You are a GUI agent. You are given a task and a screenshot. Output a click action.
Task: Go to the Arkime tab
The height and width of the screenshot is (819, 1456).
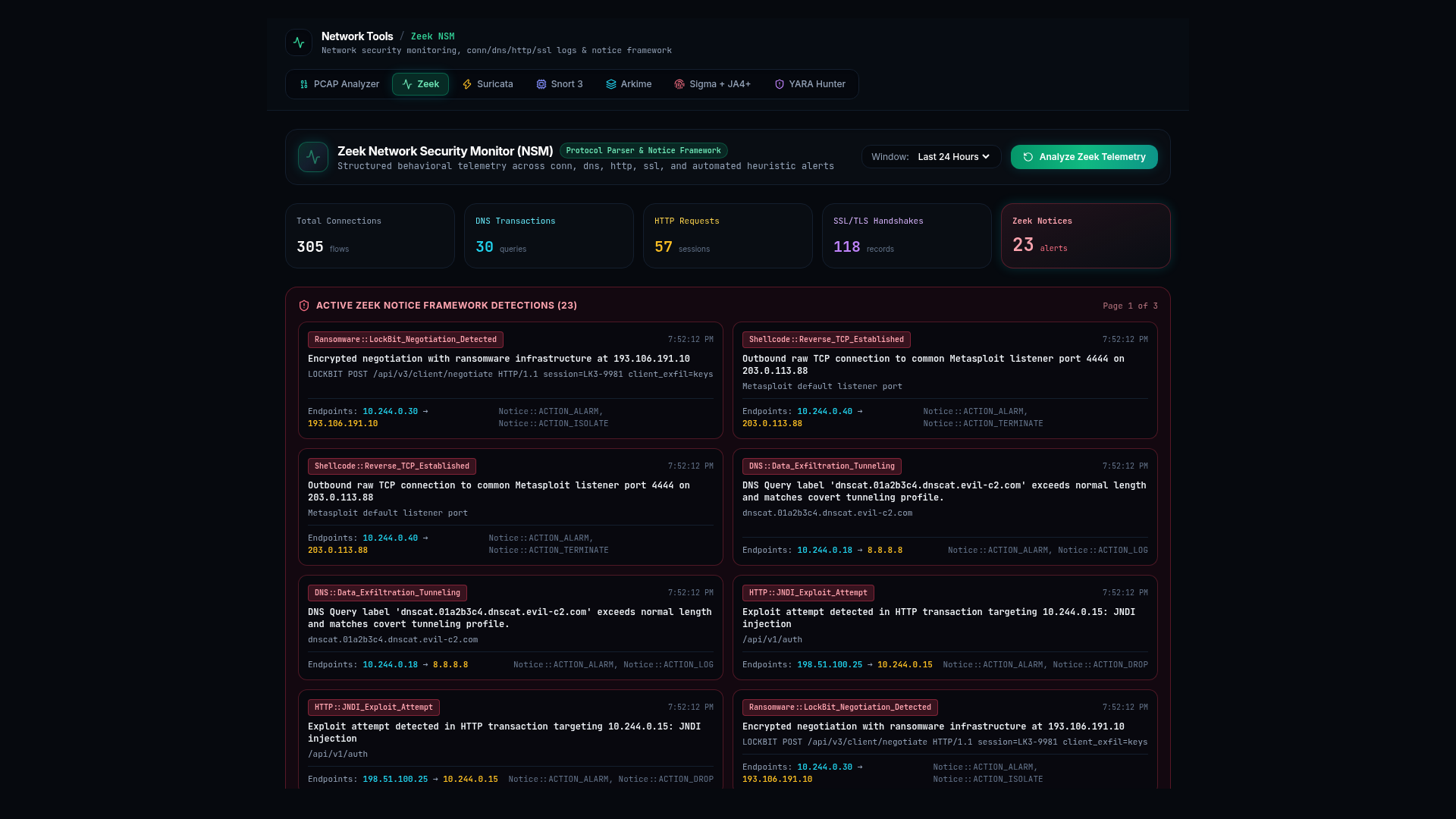[629, 84]
